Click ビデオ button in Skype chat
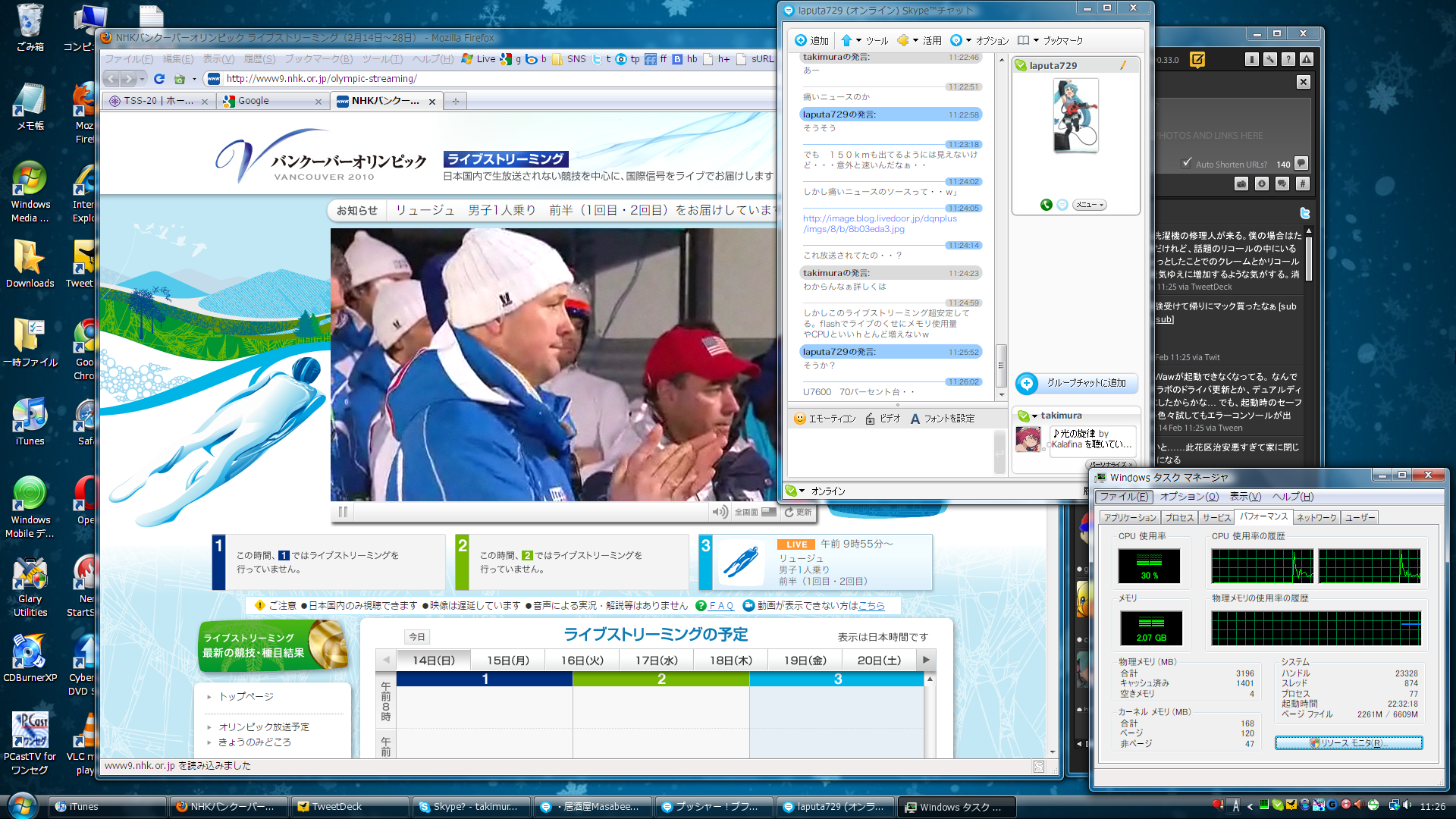The width and height of the screenshot is (1456, 819). 883,419
